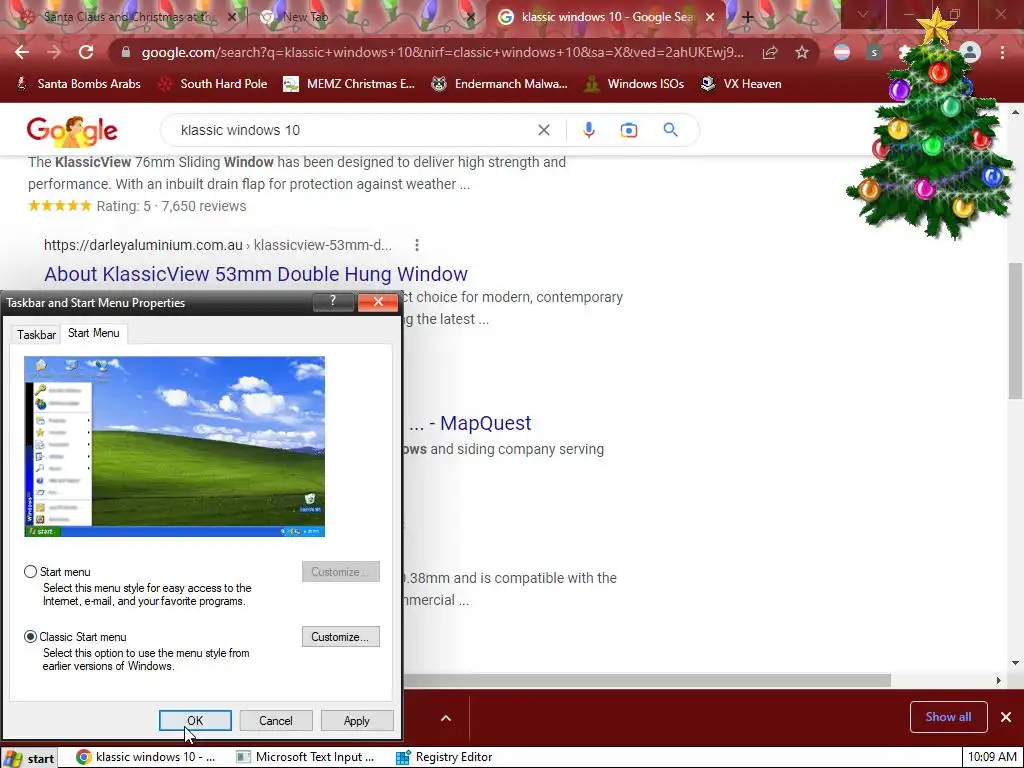Click the blue magnifier search icon

click(670, 130)
